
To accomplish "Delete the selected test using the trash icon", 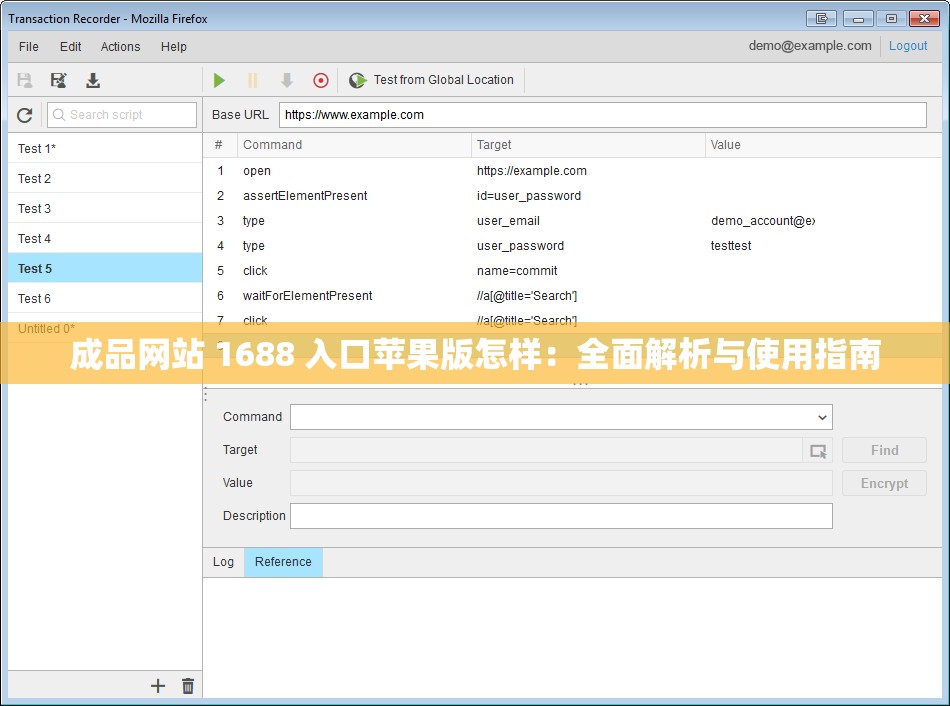I will pos(187,686).
